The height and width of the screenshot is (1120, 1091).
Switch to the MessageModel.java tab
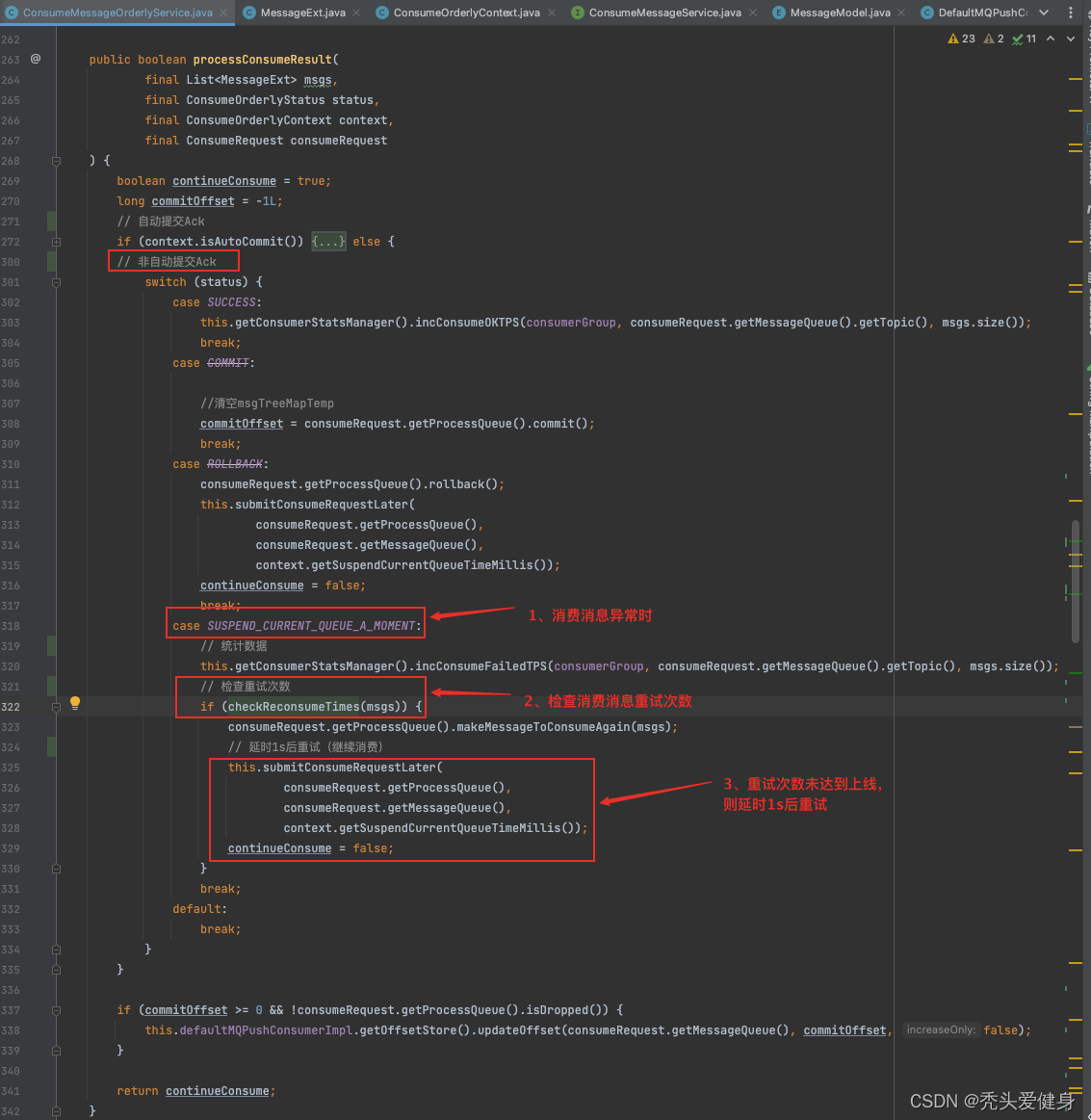pyautogui.click(x=840, y=13)
